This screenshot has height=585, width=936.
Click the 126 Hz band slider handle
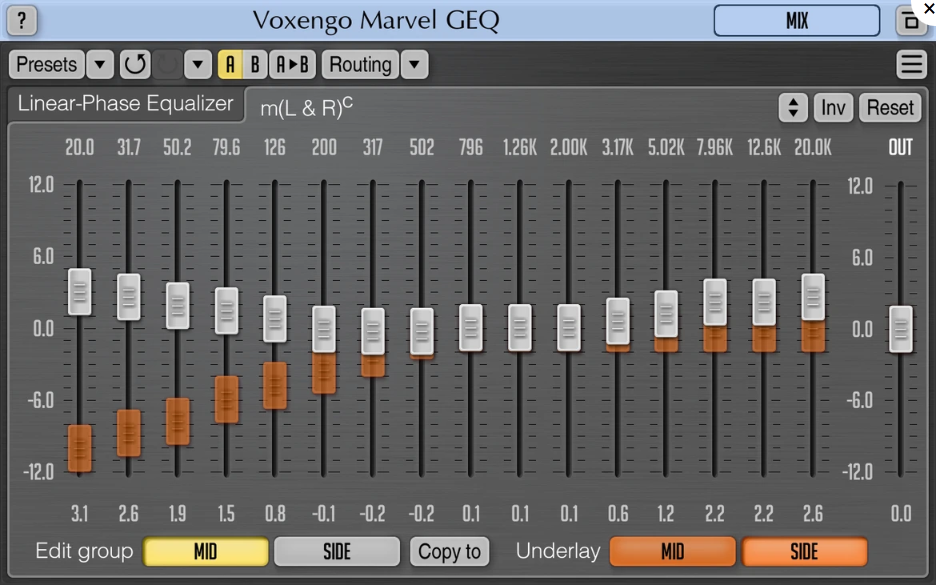[x=275, y=319]
